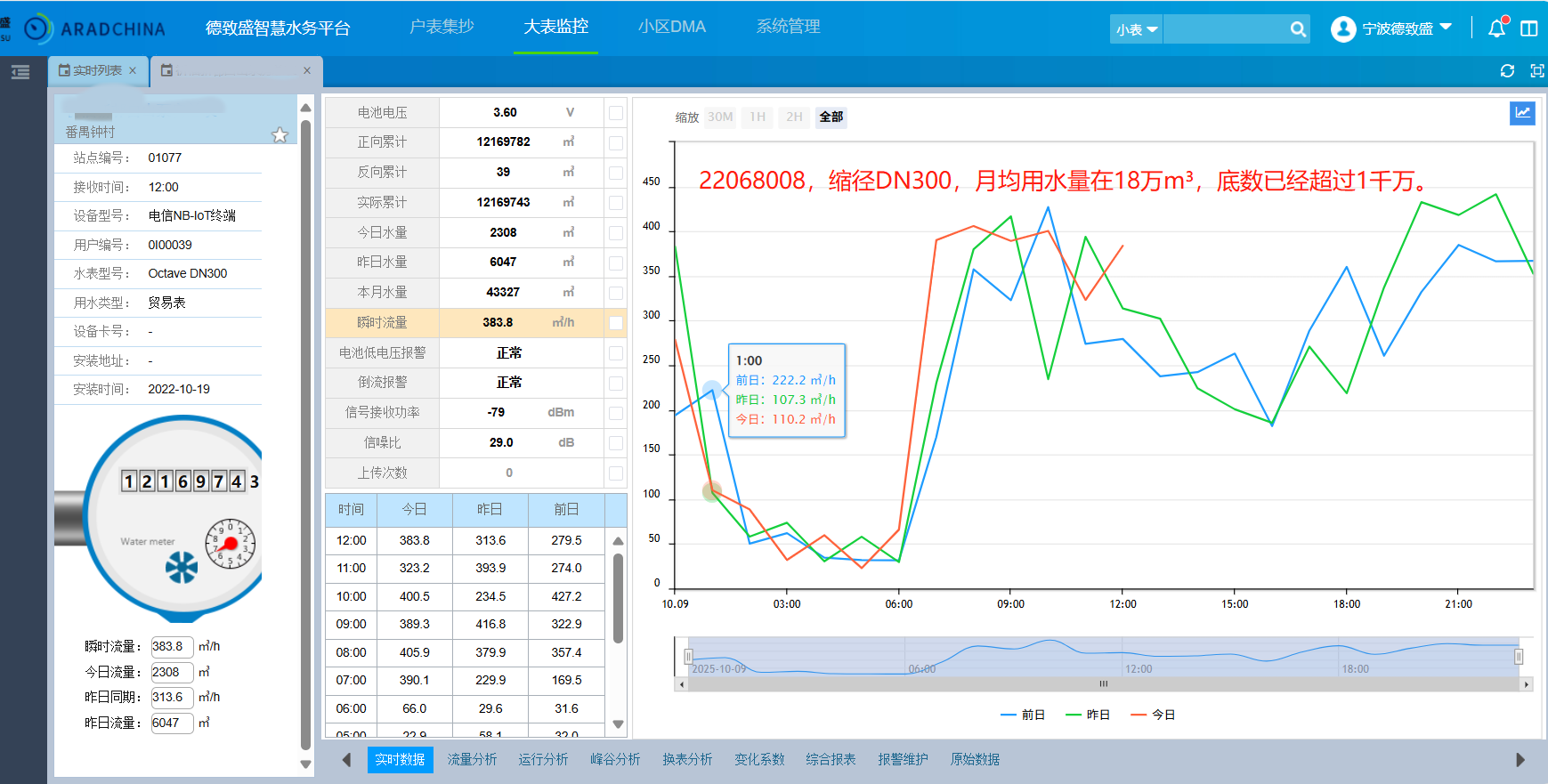The image size is (1548, 784).
Task: Click the top search input field
Action: click(1225, 29)
